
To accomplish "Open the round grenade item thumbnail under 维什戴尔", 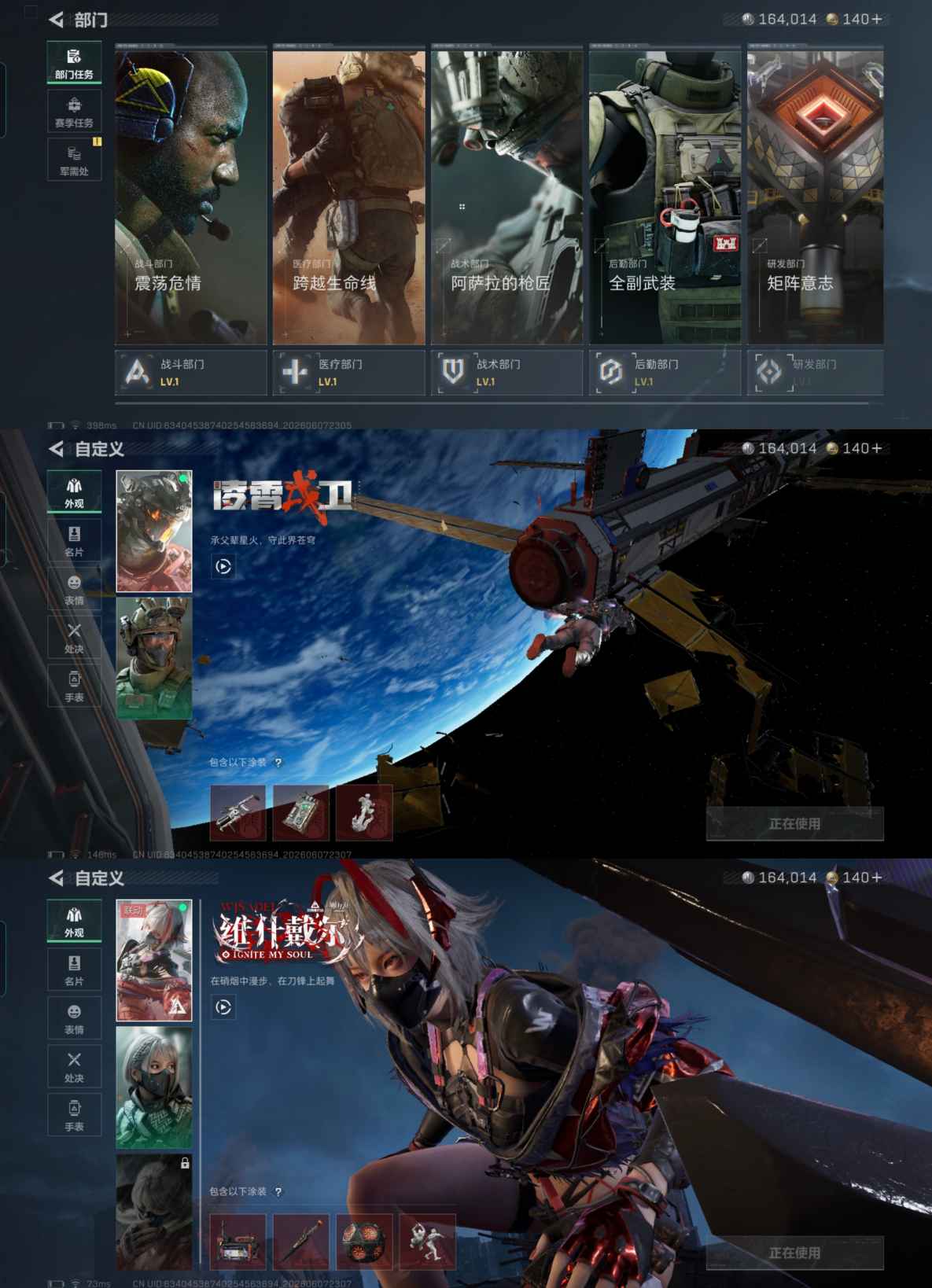I will (x=363, y=1242).
